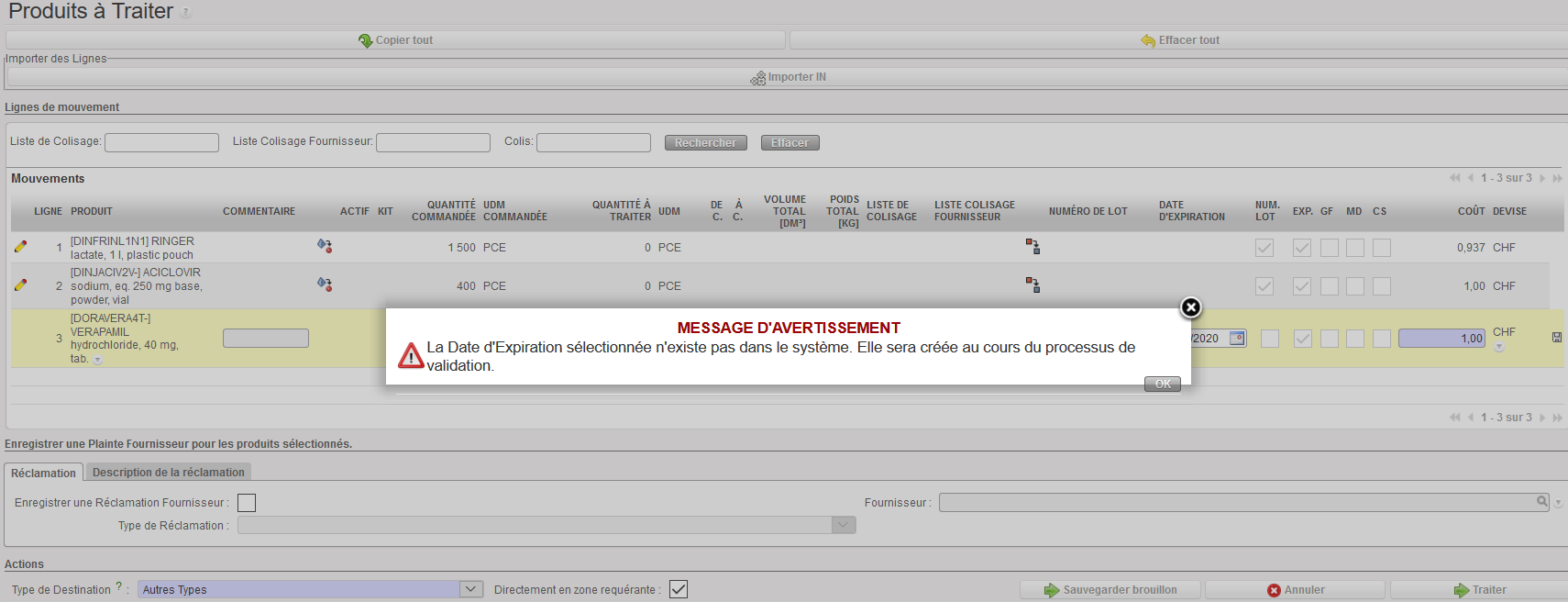Click the pencil edit icon for ACICLOVIR line

20,285
